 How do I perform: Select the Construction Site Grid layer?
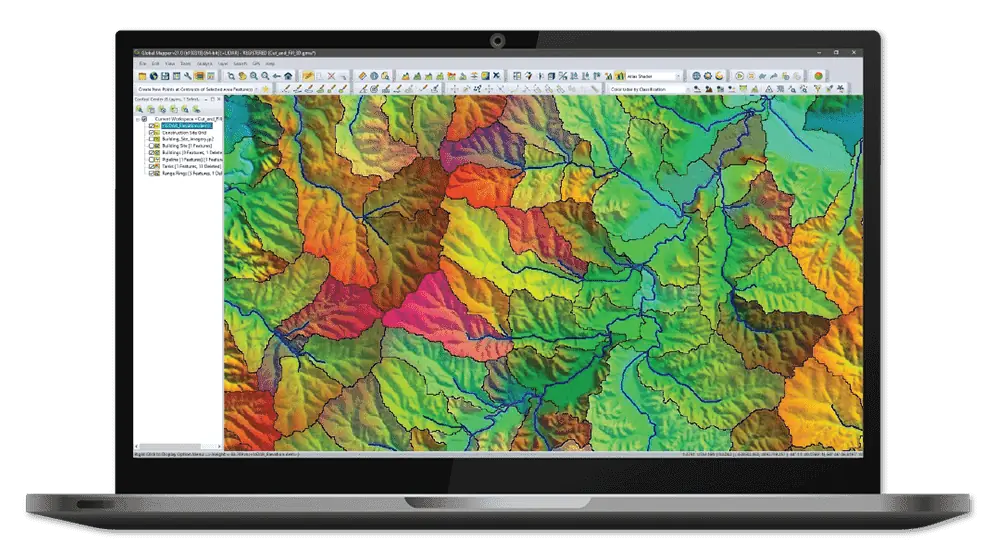[184, 133]
